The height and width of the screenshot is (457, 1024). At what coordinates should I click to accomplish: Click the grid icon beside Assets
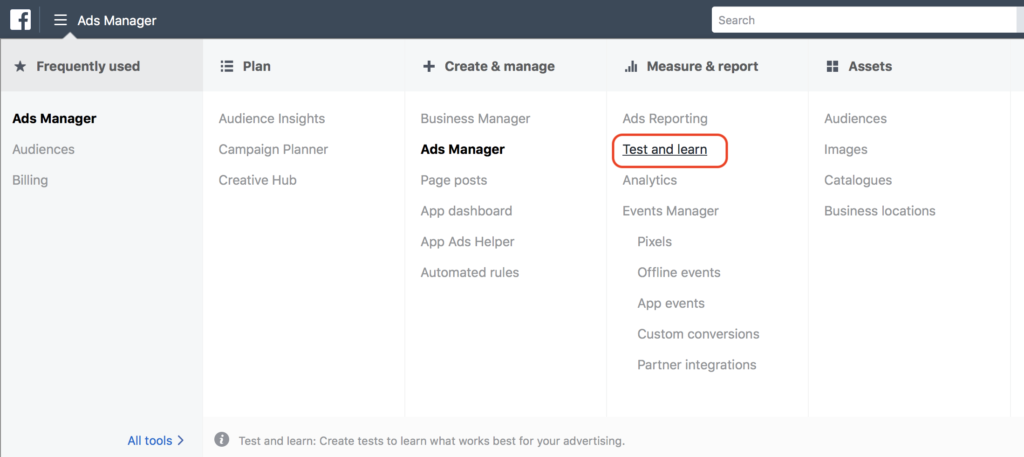832,66
